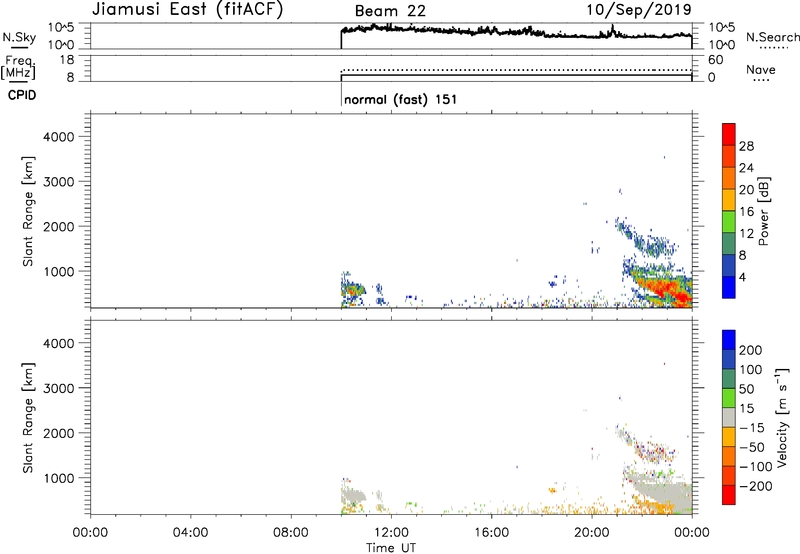Click the '4' value on Power scale
The image size is (800, 554).
(x=743, y=277)
